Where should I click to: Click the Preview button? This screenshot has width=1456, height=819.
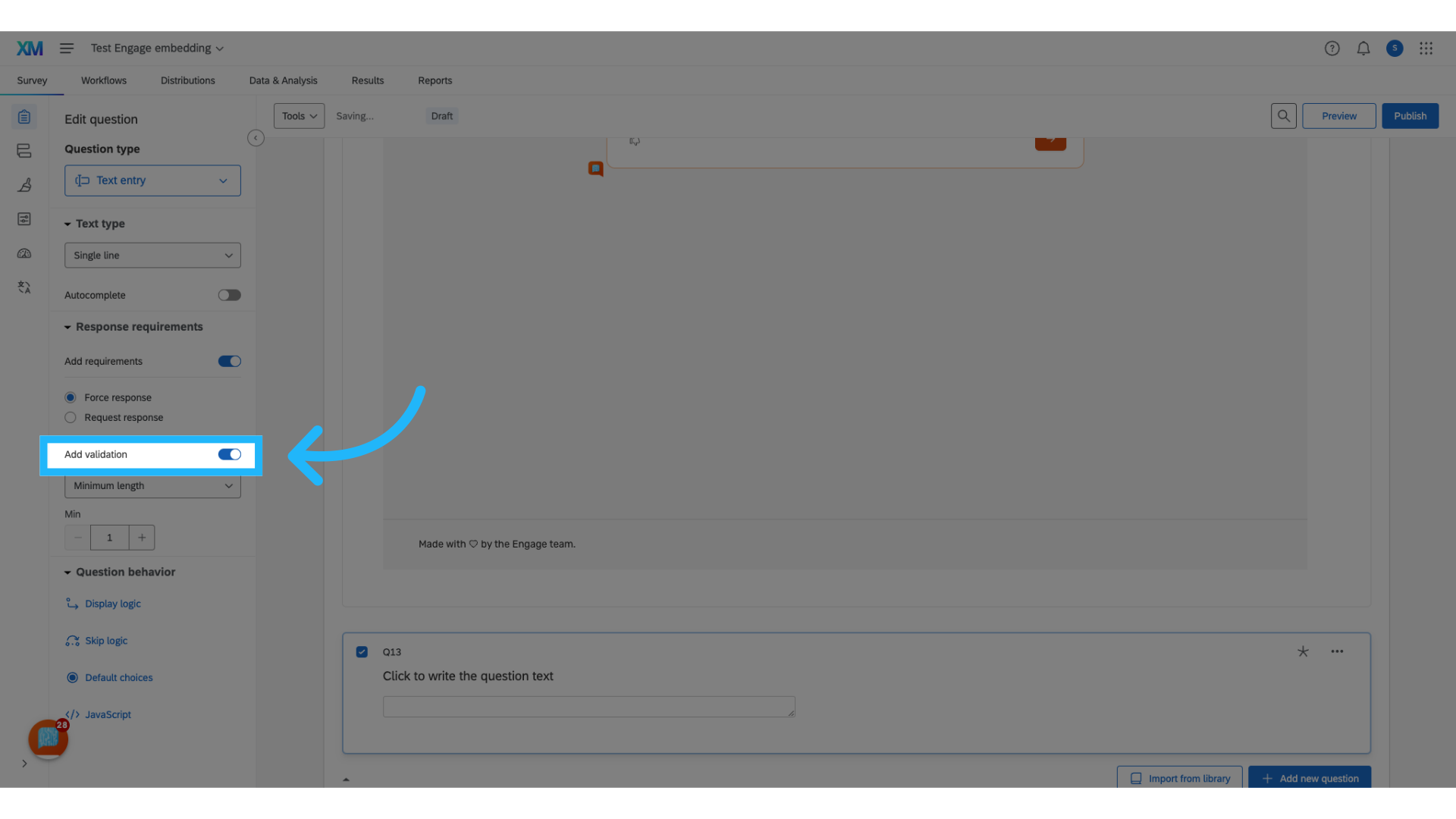1338,116
